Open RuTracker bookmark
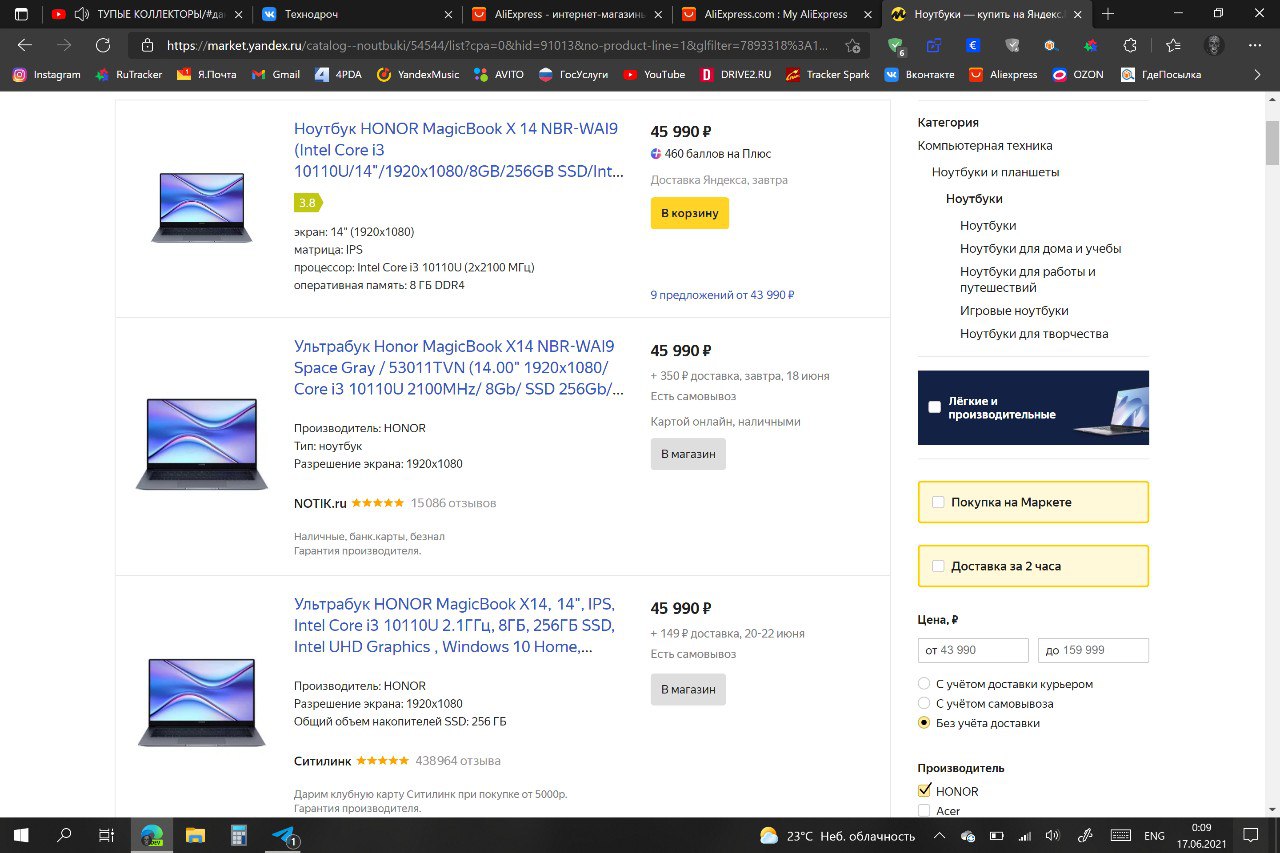Screen dimensions: 1280x853 [128, 74]
